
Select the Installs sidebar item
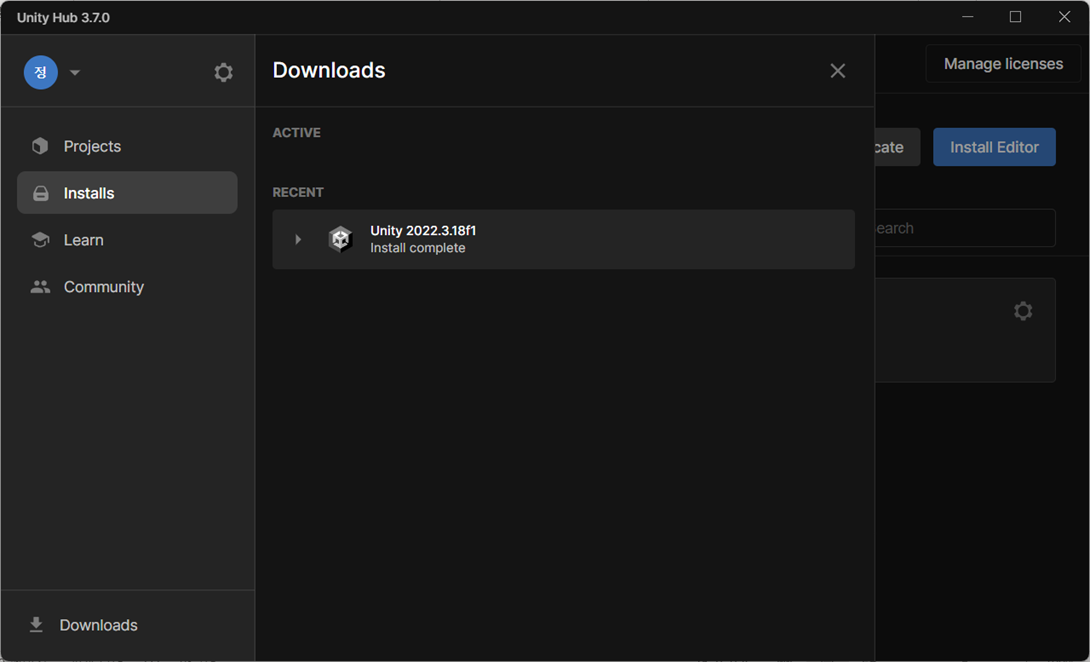127,193
